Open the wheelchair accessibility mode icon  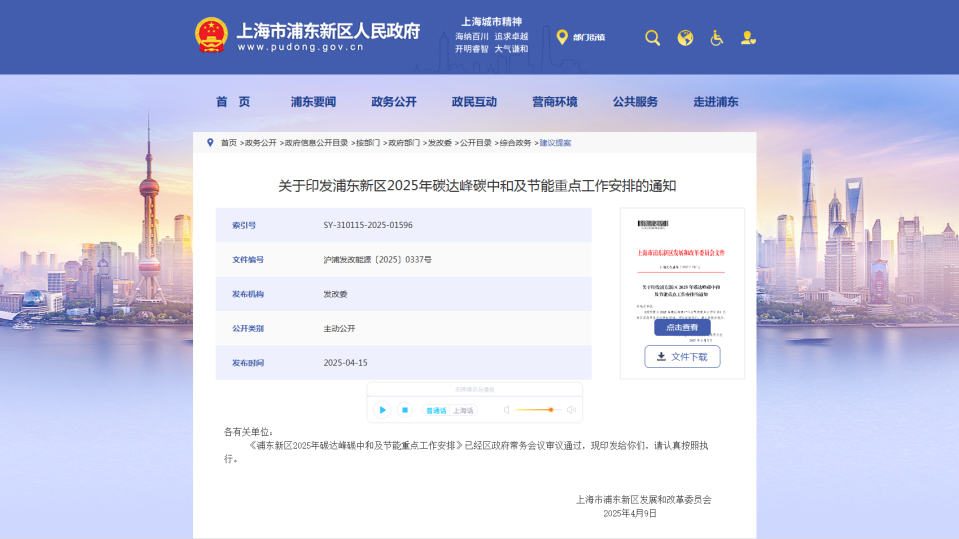(x=716, y=38)
